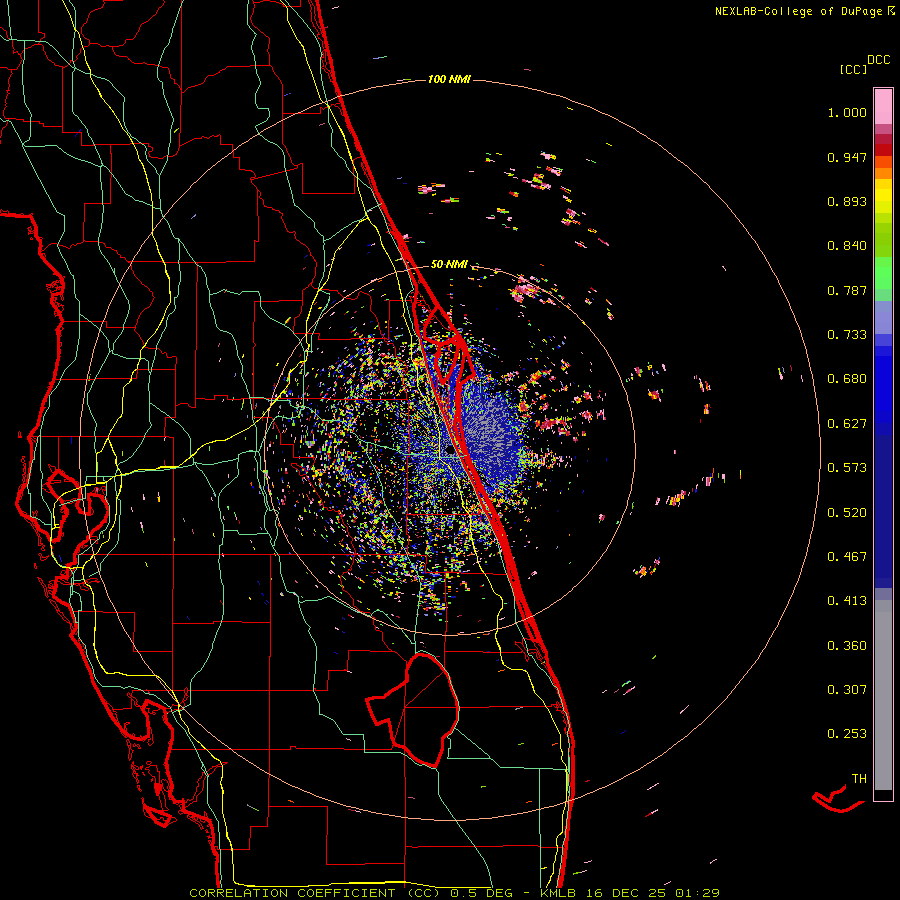Click the 0.520 legend value
900x900 pixels.
[847, 513]
